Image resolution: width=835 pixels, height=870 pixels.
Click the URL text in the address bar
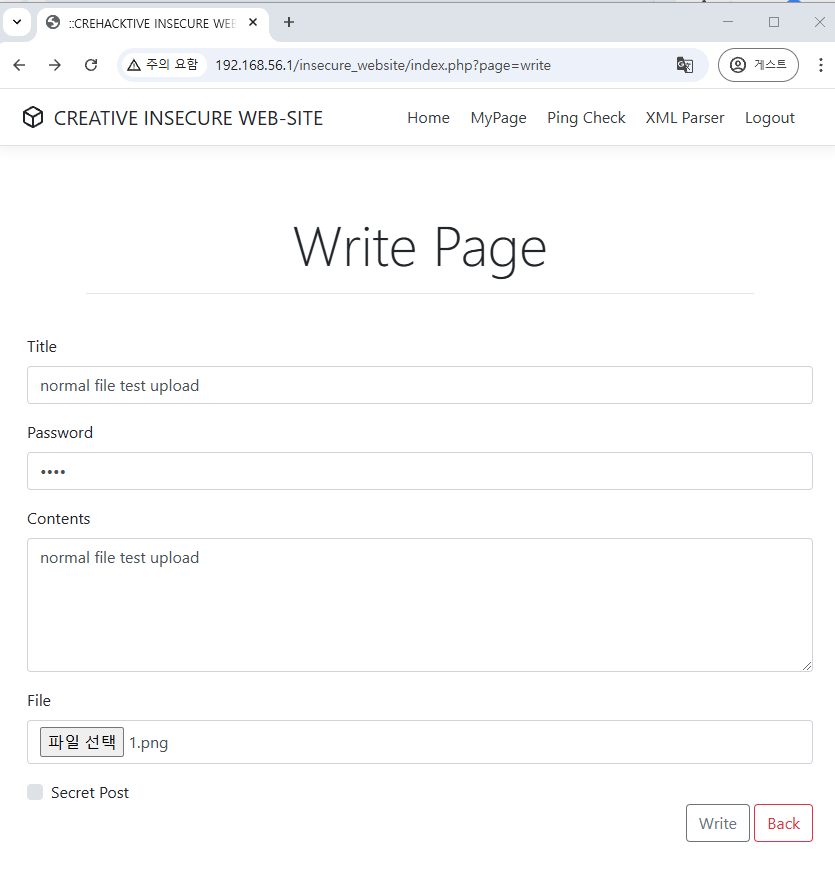(383, 65)
